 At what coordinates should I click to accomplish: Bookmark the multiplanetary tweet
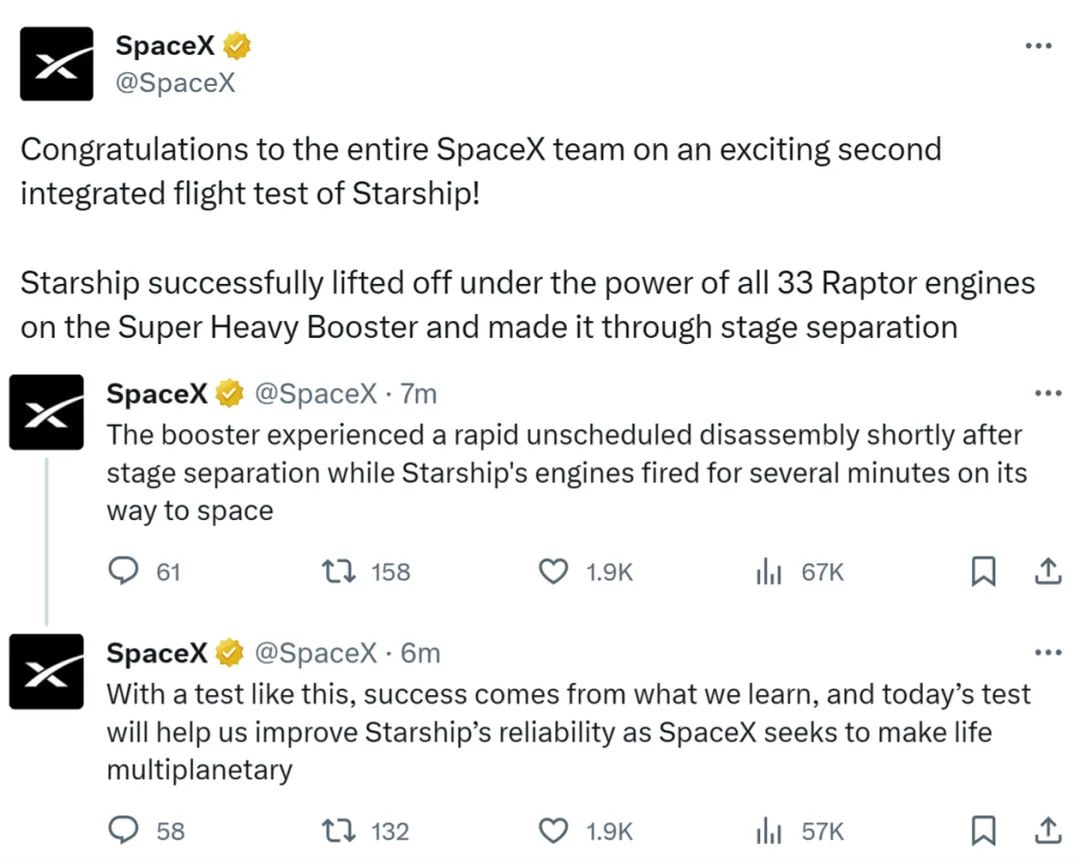(x=984, y=830)
